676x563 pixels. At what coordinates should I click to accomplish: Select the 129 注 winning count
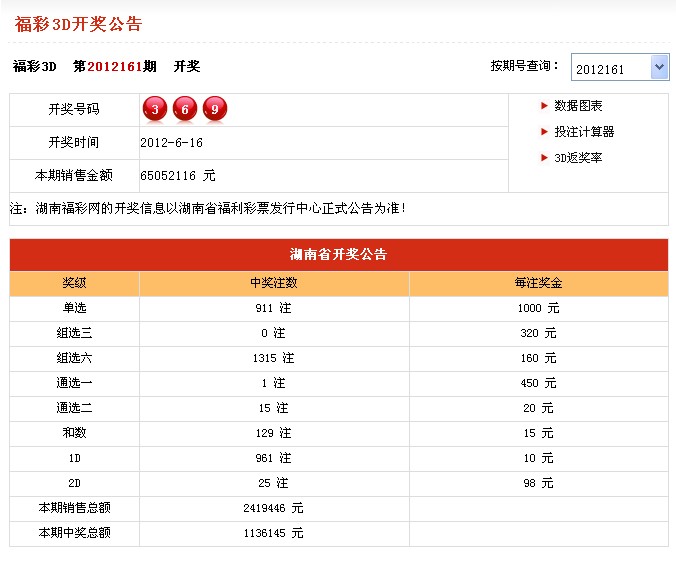pos(273,433)
